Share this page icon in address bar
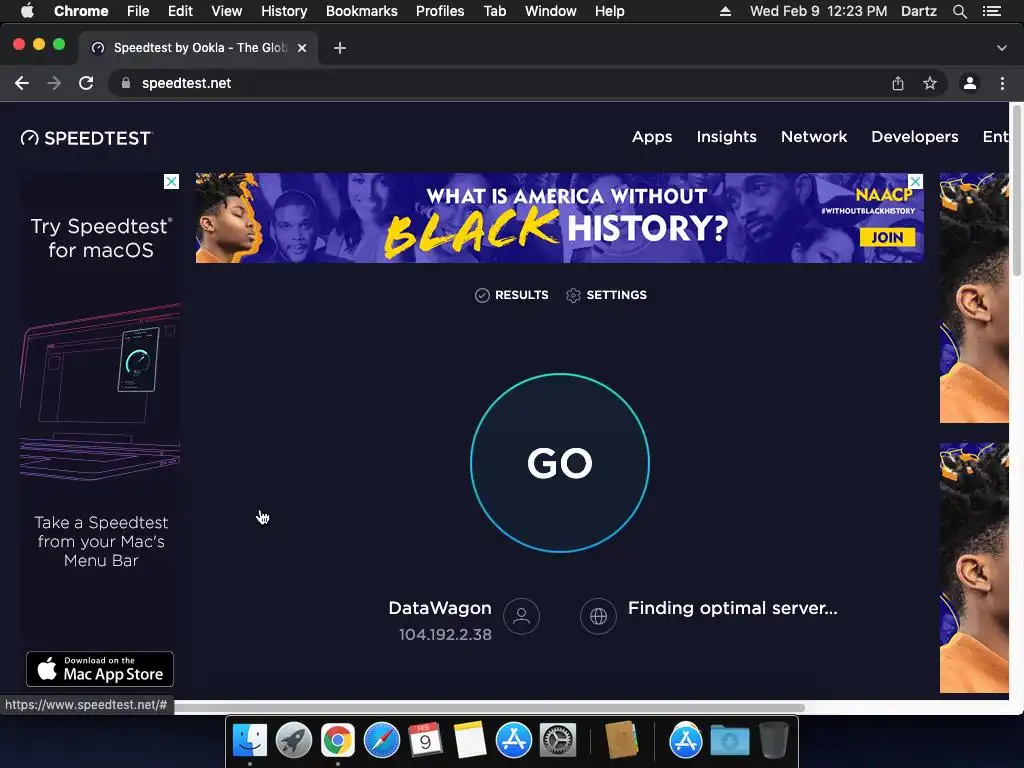 click(x=898, y=83)
